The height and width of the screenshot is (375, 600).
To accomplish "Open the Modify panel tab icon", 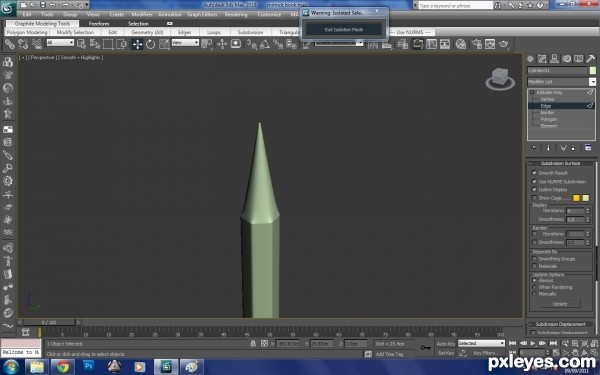I will click(542, 59).
